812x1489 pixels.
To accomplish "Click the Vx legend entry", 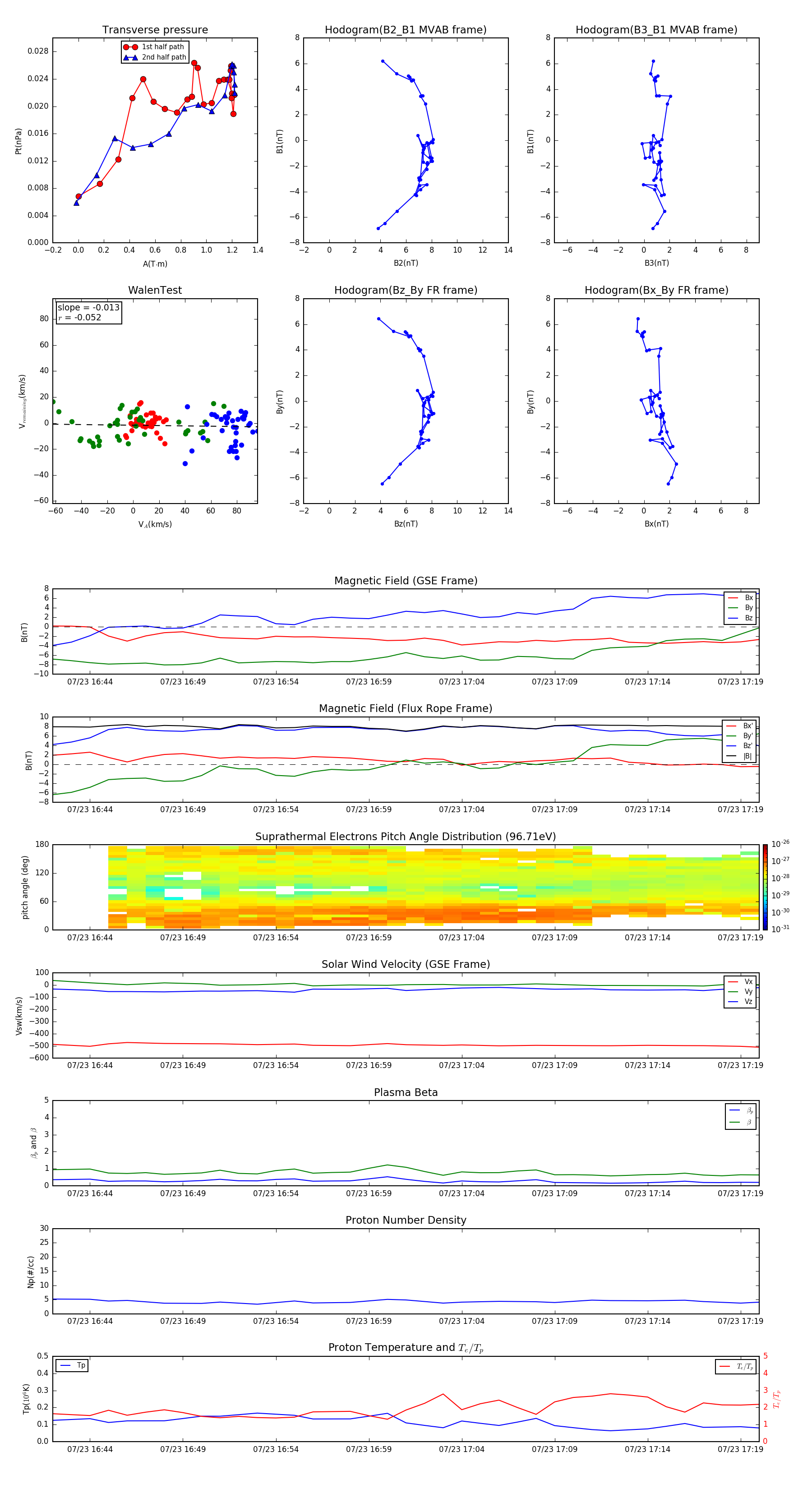I will 741,981.
